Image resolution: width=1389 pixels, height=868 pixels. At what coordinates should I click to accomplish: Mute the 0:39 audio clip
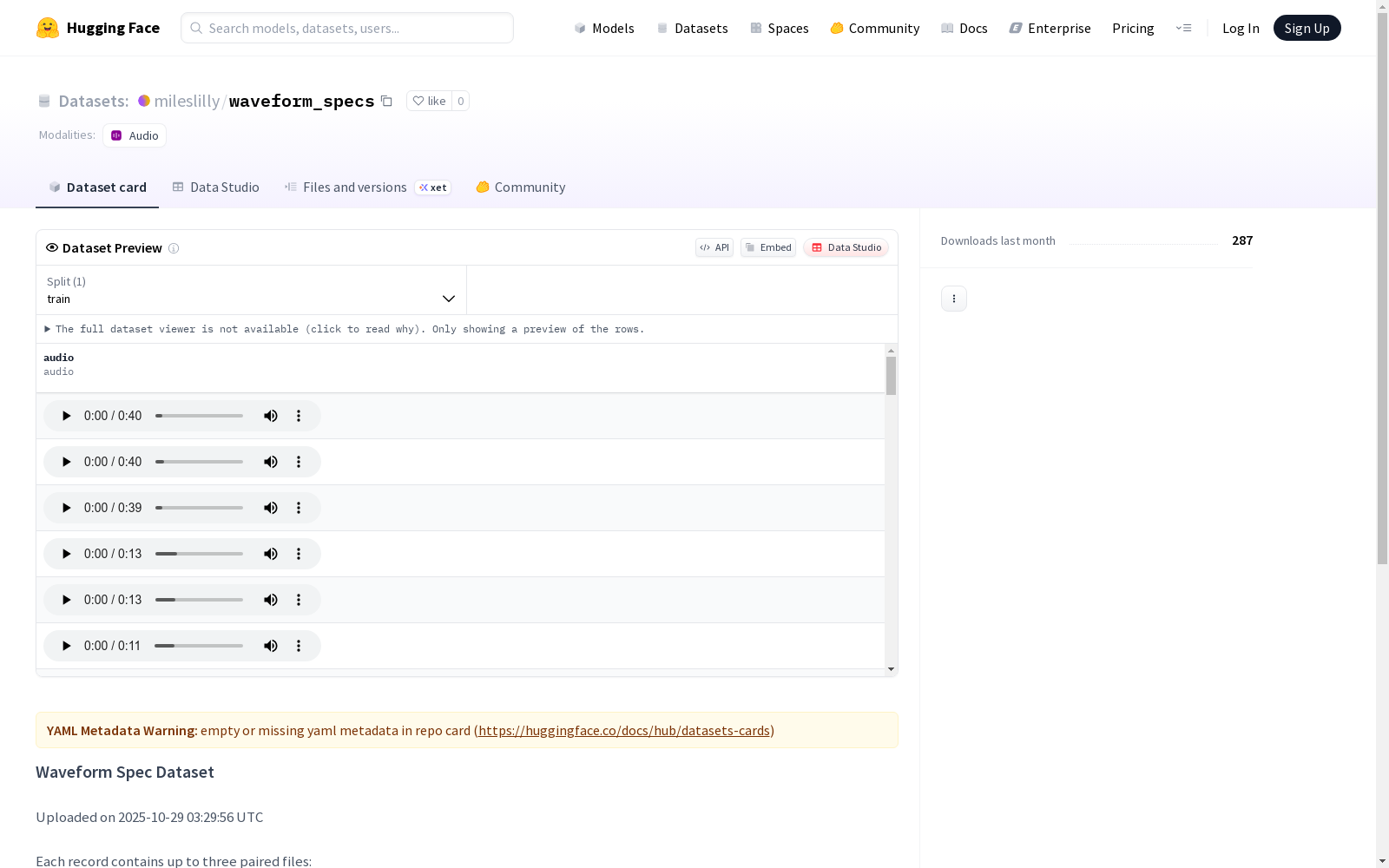tap(271, 508)
